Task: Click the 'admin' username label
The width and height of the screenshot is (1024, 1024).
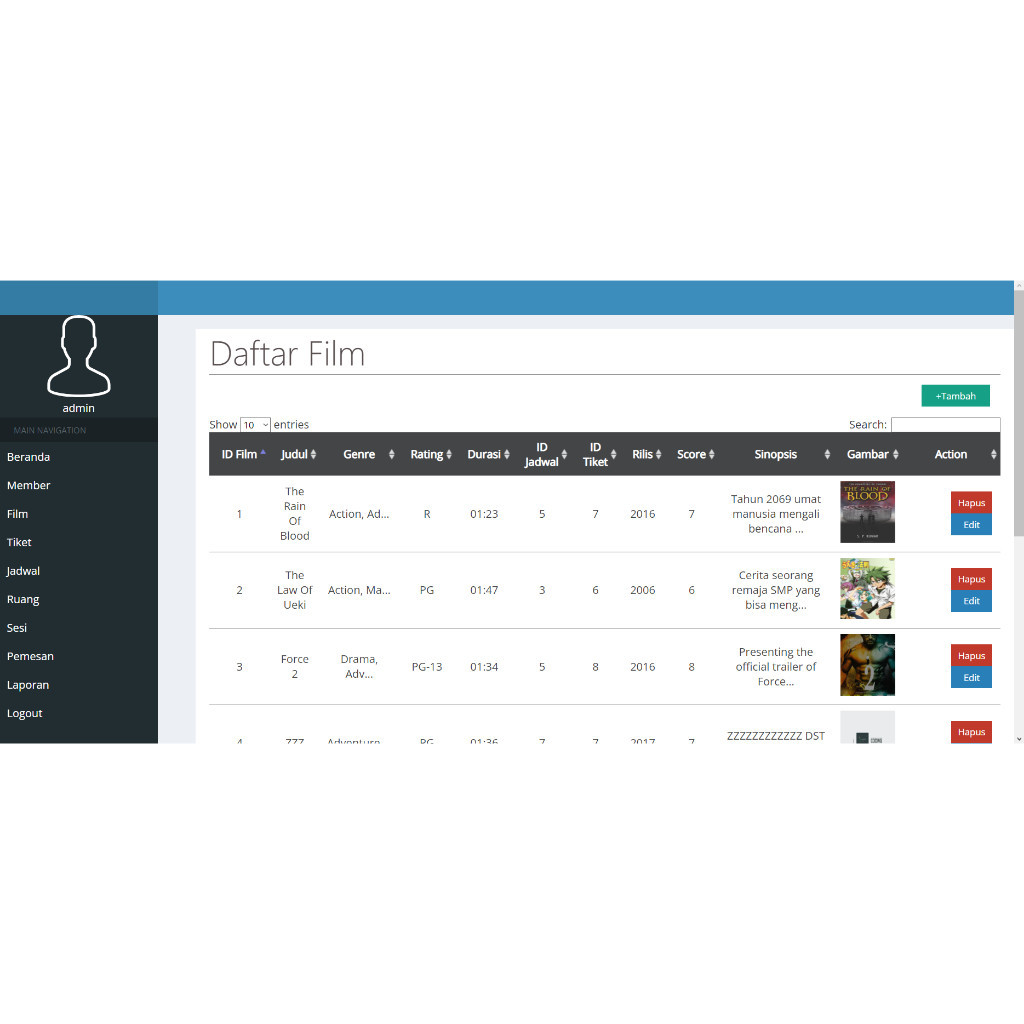Action: [x=78, y=408]
